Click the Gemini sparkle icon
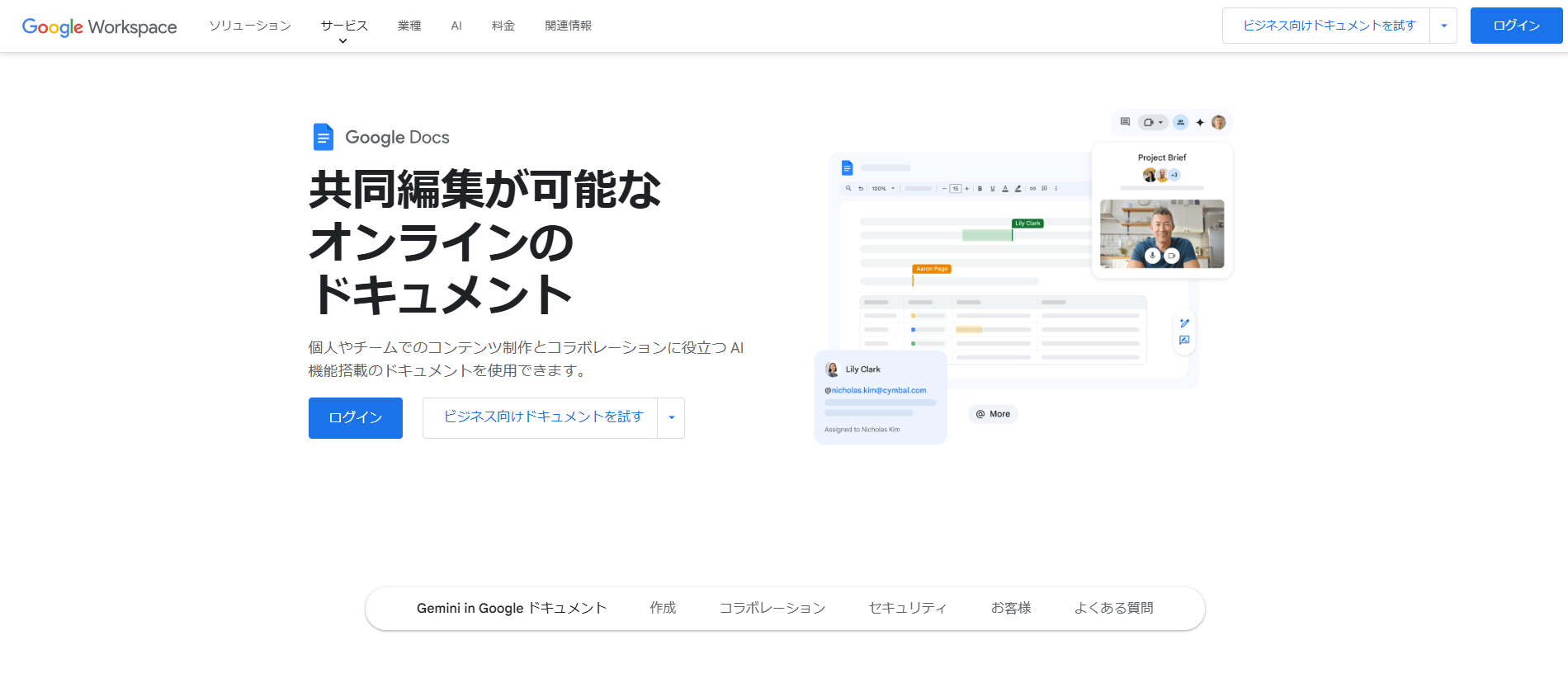Screen dimensions: 1568x673 pyautogui.click(x=1200, y=122)
